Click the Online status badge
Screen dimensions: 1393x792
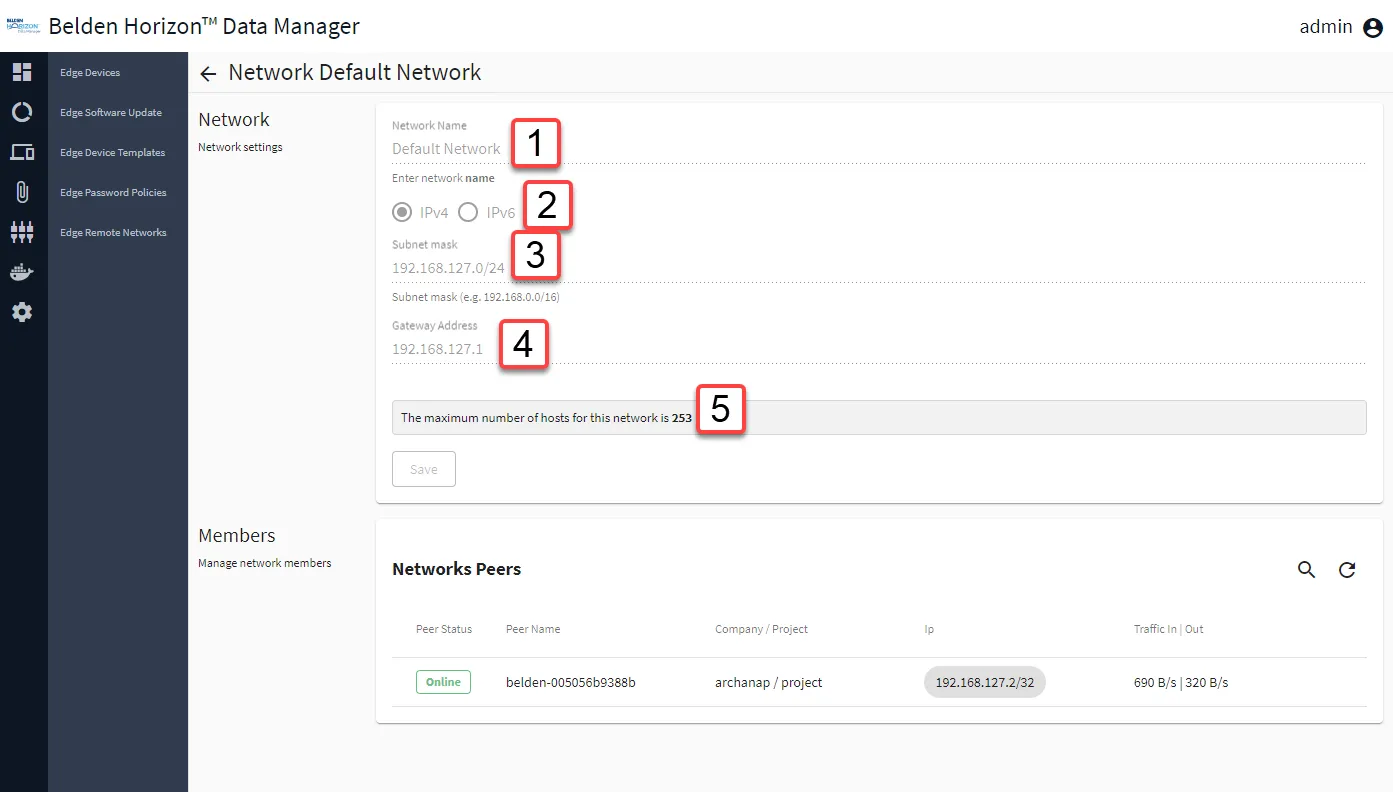[x=443, y=682]
